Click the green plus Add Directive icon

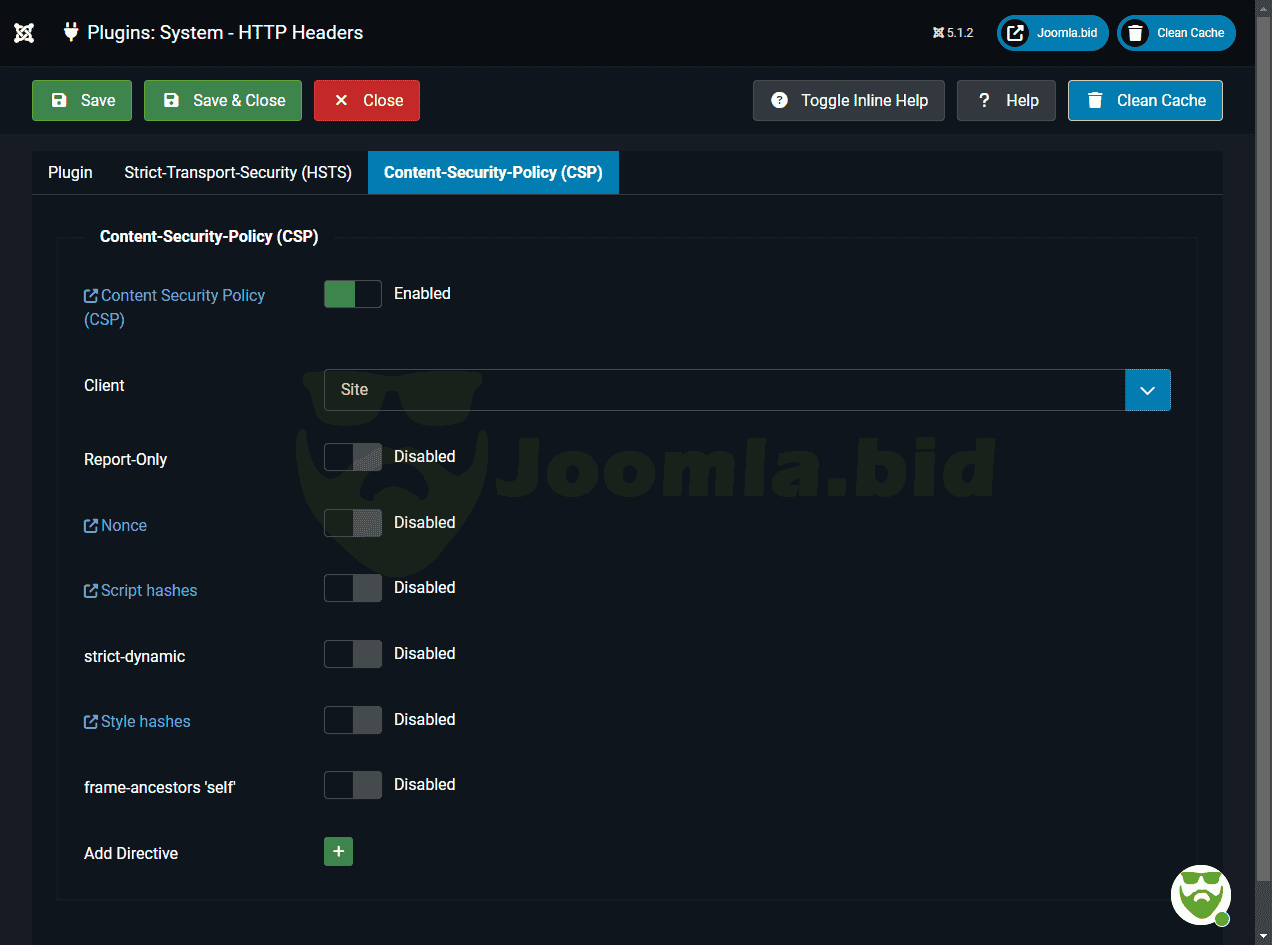(338, 851)
